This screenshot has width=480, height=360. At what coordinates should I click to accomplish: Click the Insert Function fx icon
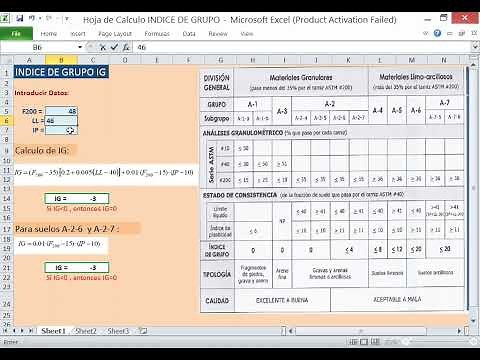tap(126, 47)
